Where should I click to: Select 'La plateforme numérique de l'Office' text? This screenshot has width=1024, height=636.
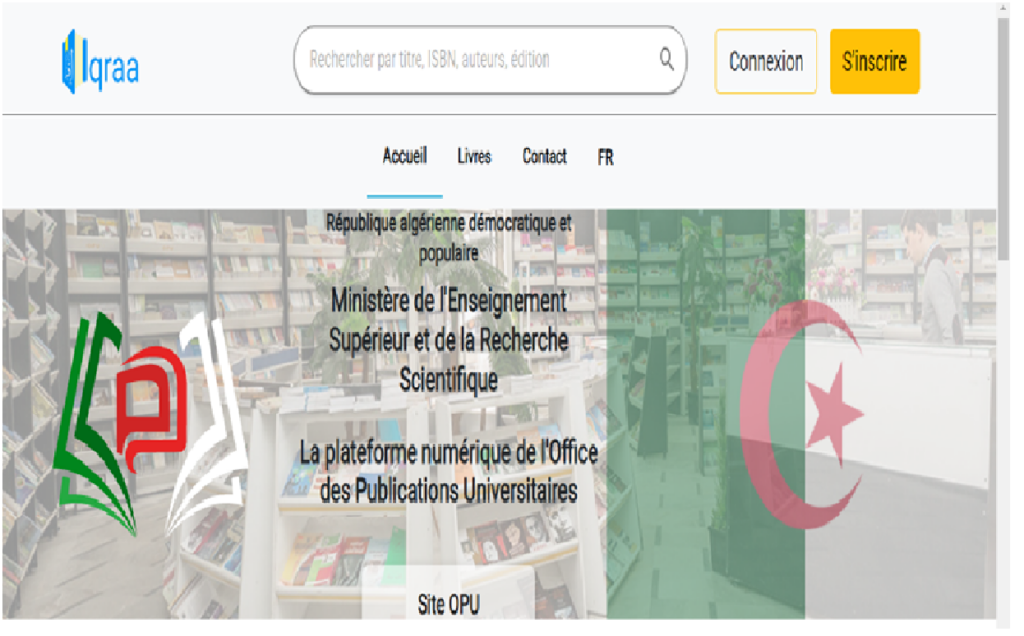tap(449, 471)
